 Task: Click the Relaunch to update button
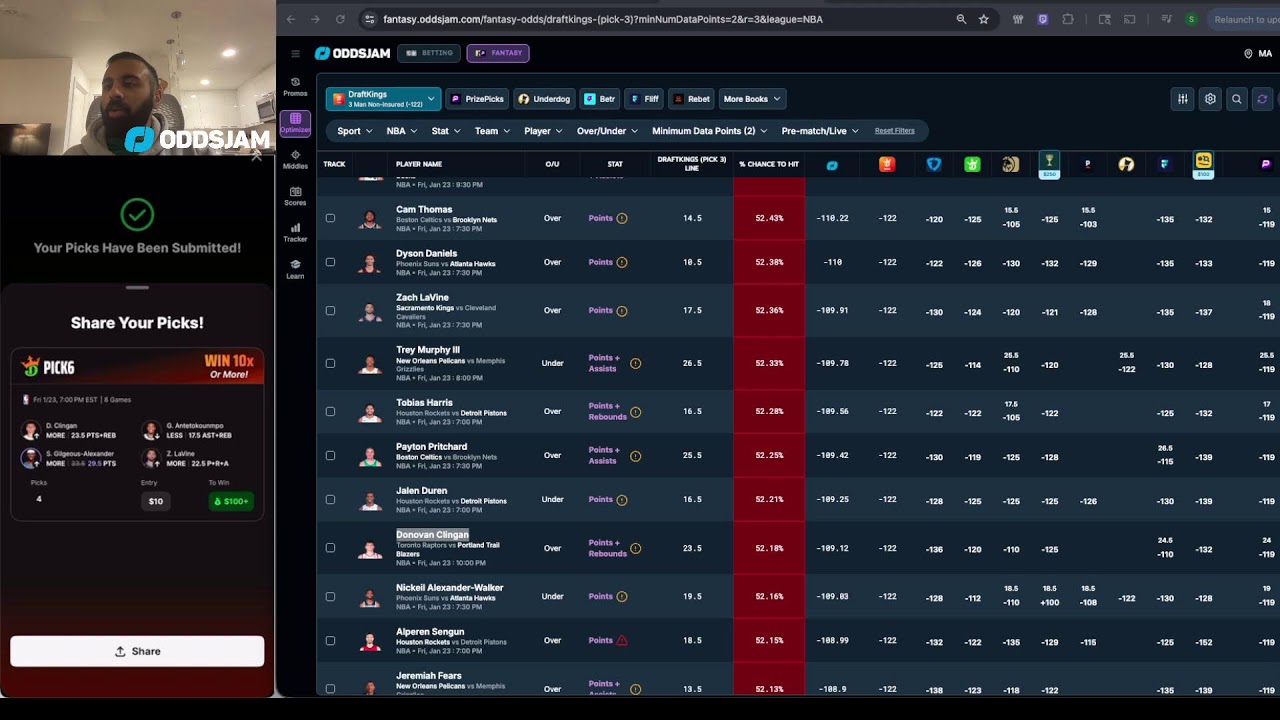[1244, 19]
